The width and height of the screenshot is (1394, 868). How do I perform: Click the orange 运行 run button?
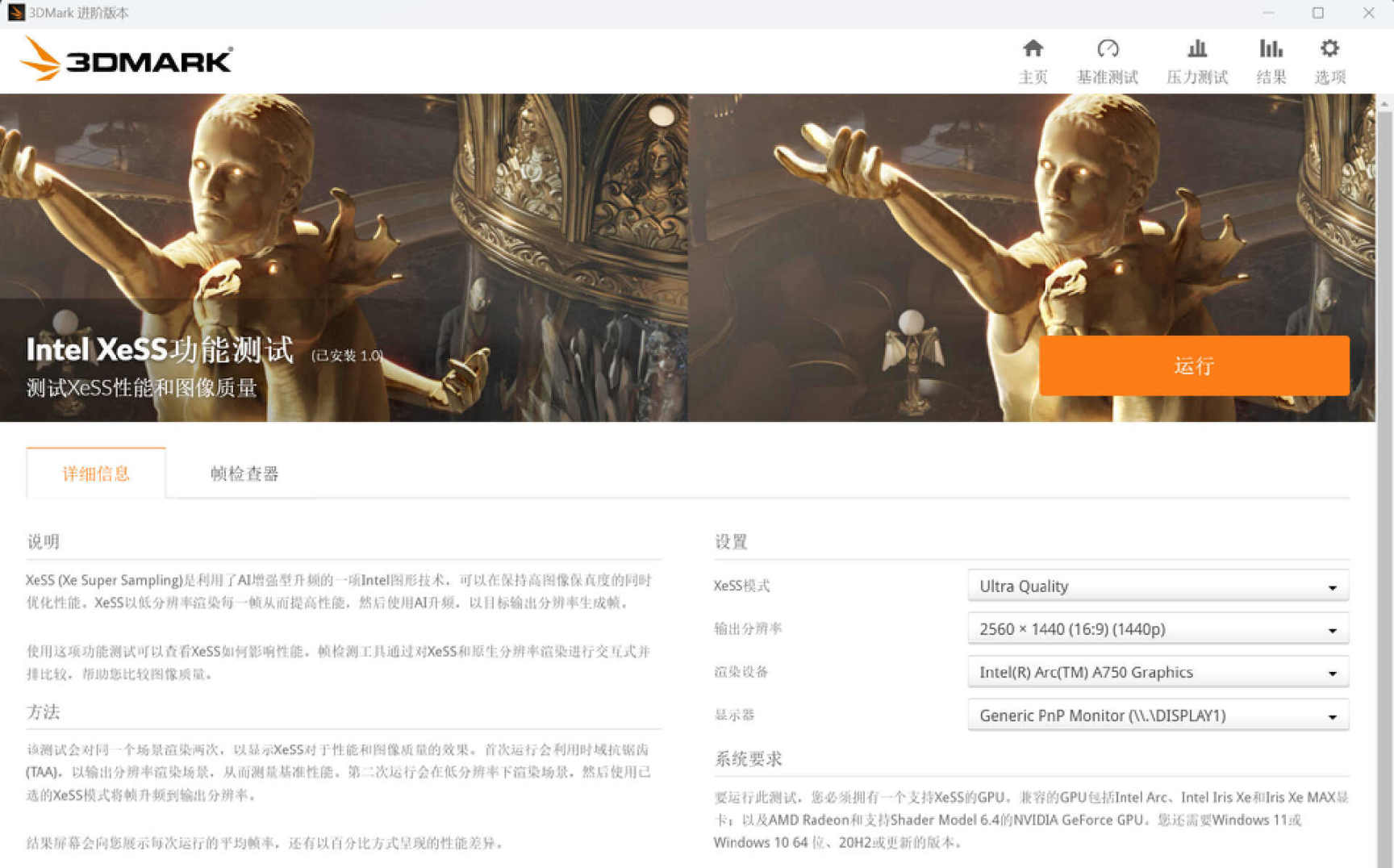click(1194, 365)
